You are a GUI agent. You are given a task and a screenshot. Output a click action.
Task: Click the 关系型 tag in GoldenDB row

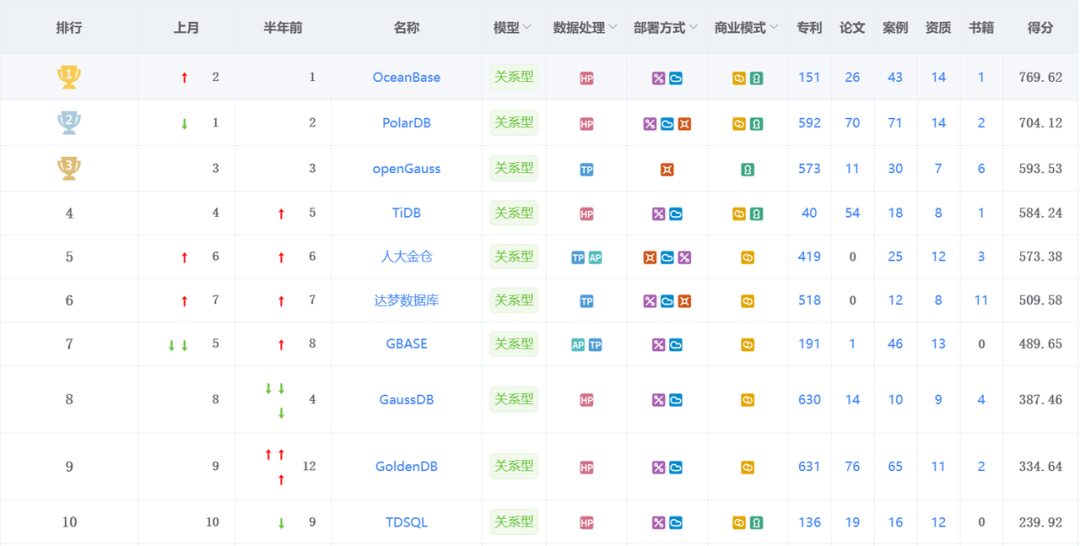(514, 466)
